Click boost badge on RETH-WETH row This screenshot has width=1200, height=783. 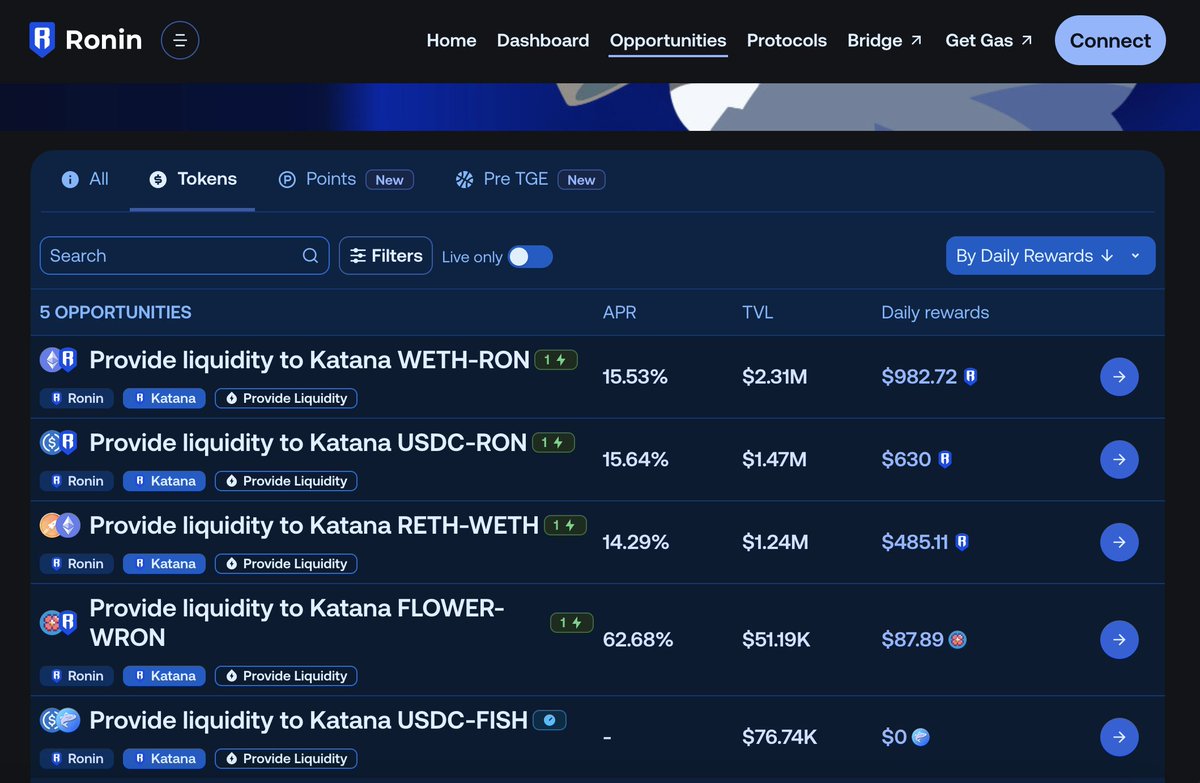tap(565, 525)
